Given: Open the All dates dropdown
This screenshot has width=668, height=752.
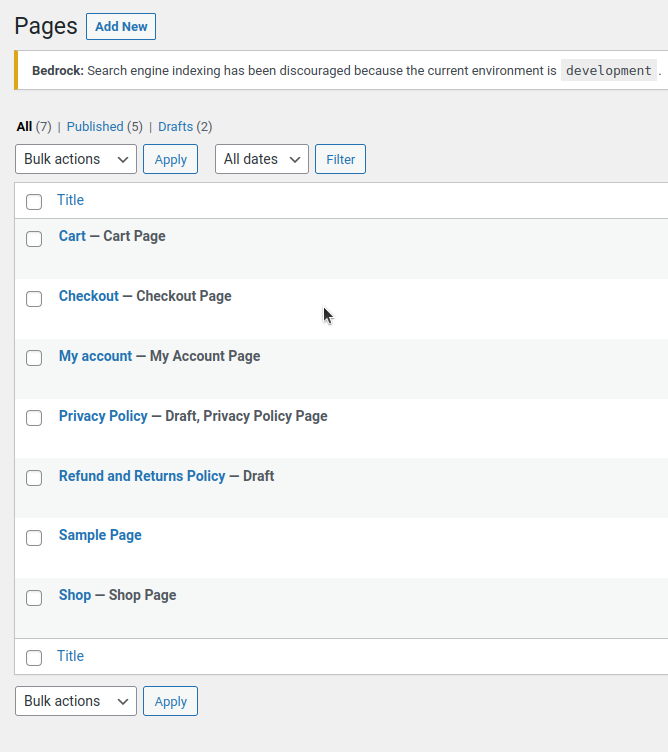Looking at the screenshot, I should (x=261, y=159).
